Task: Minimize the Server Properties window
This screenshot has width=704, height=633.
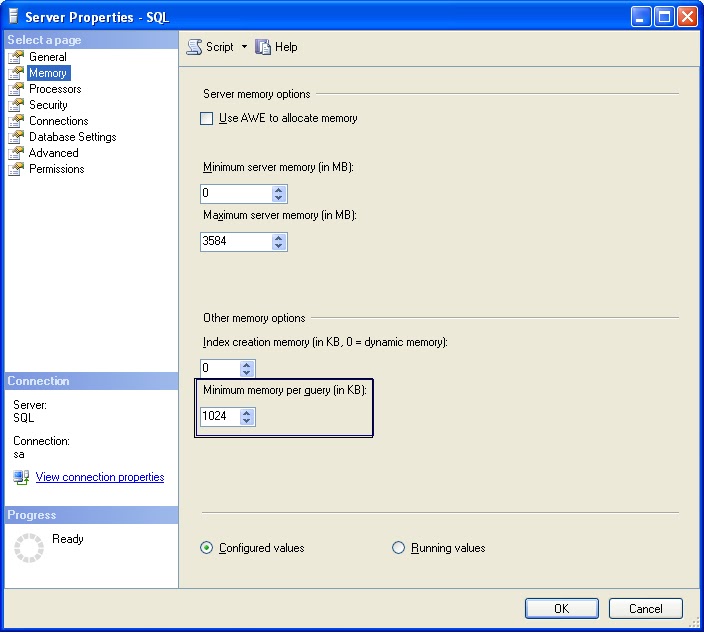Action: point(640,17)
